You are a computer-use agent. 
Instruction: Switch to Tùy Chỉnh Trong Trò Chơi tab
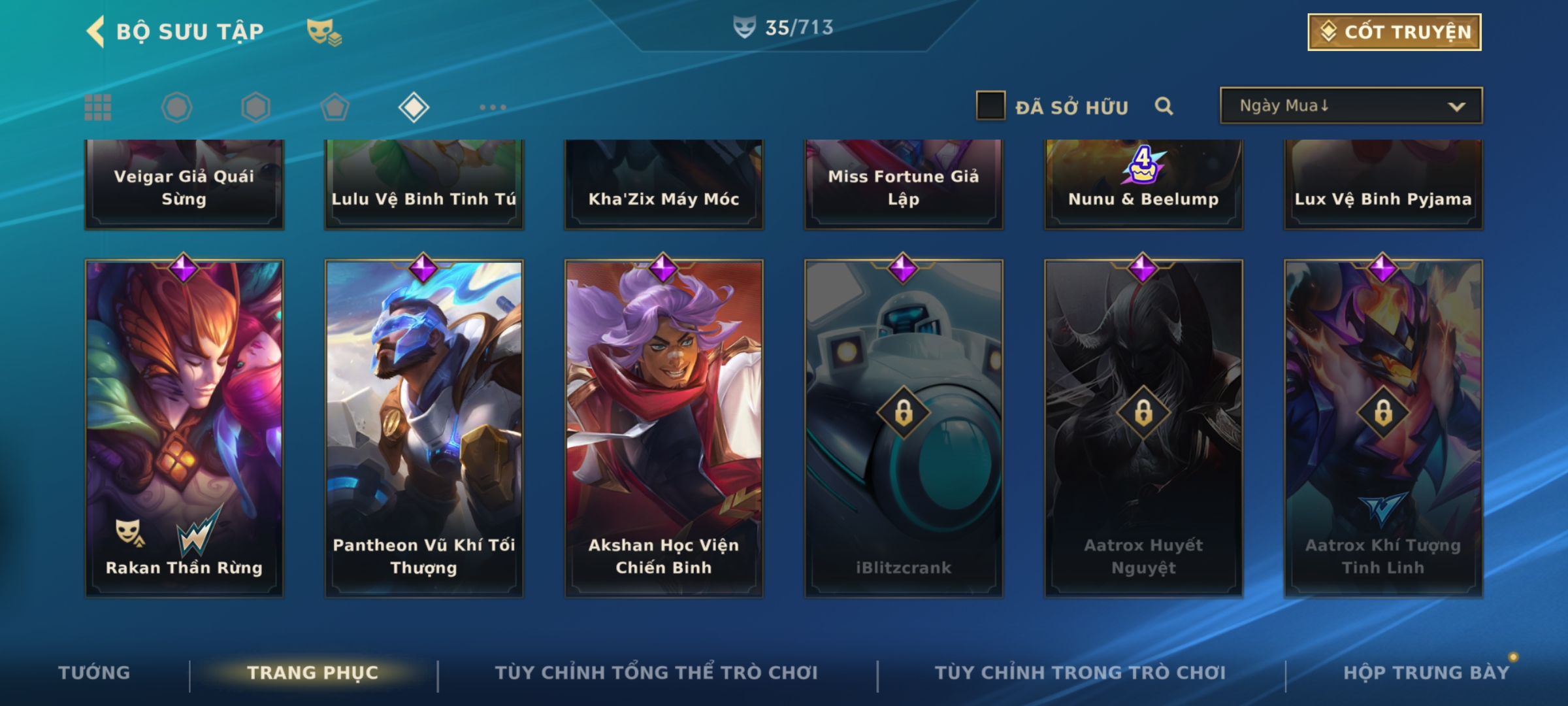pyautogui.click(x=1080, y=673)
